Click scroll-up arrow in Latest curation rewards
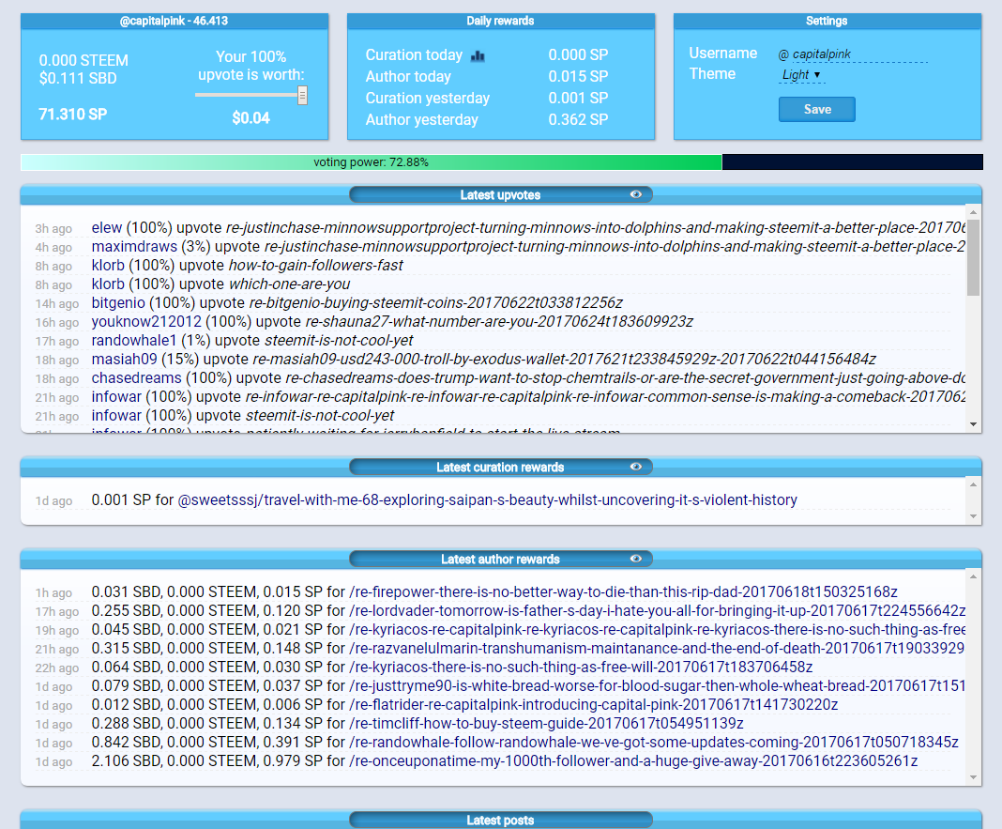Viewport: 1002px width, 829px height. pyautogui.click(x=973, y=484)
